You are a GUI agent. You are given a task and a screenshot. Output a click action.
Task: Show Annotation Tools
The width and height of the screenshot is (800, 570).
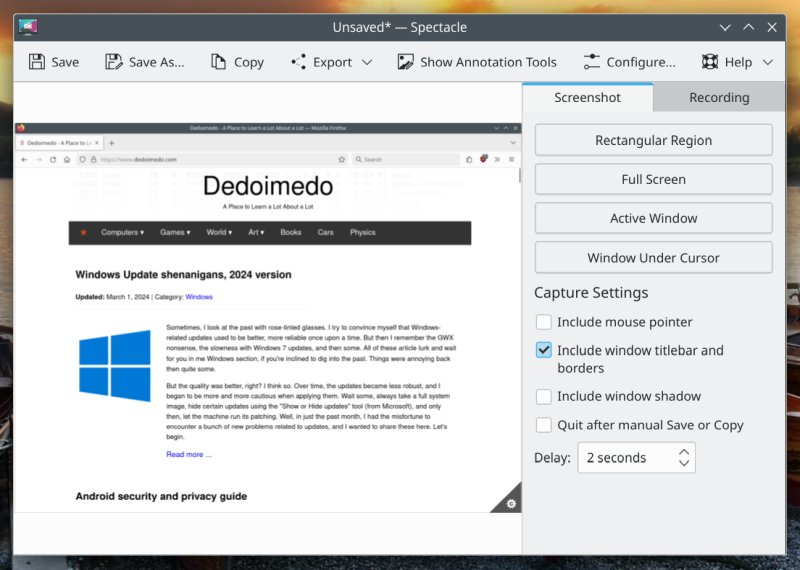point(476,62)
